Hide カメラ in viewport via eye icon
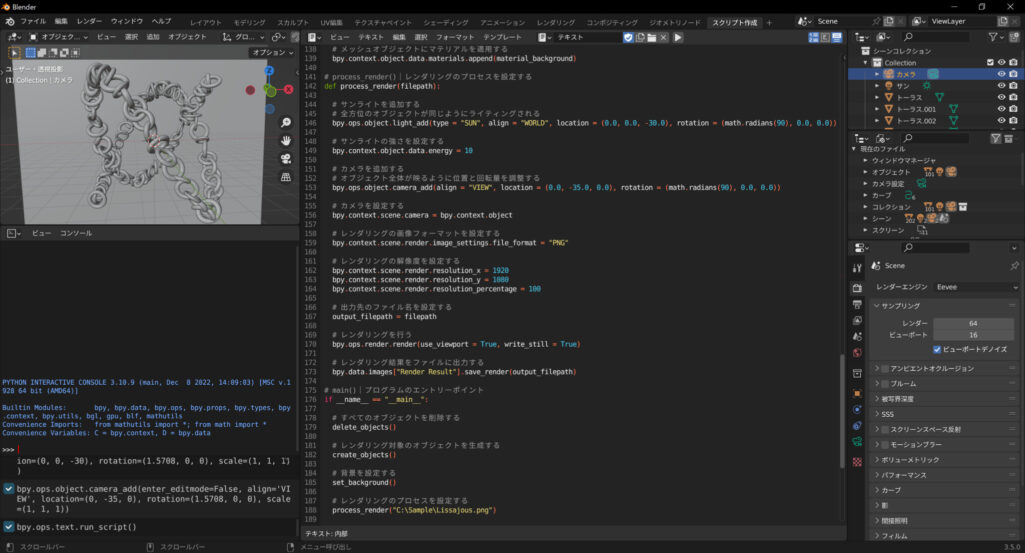The height and width of the screenshot is (553, 1025). [x=1001, y=75]
